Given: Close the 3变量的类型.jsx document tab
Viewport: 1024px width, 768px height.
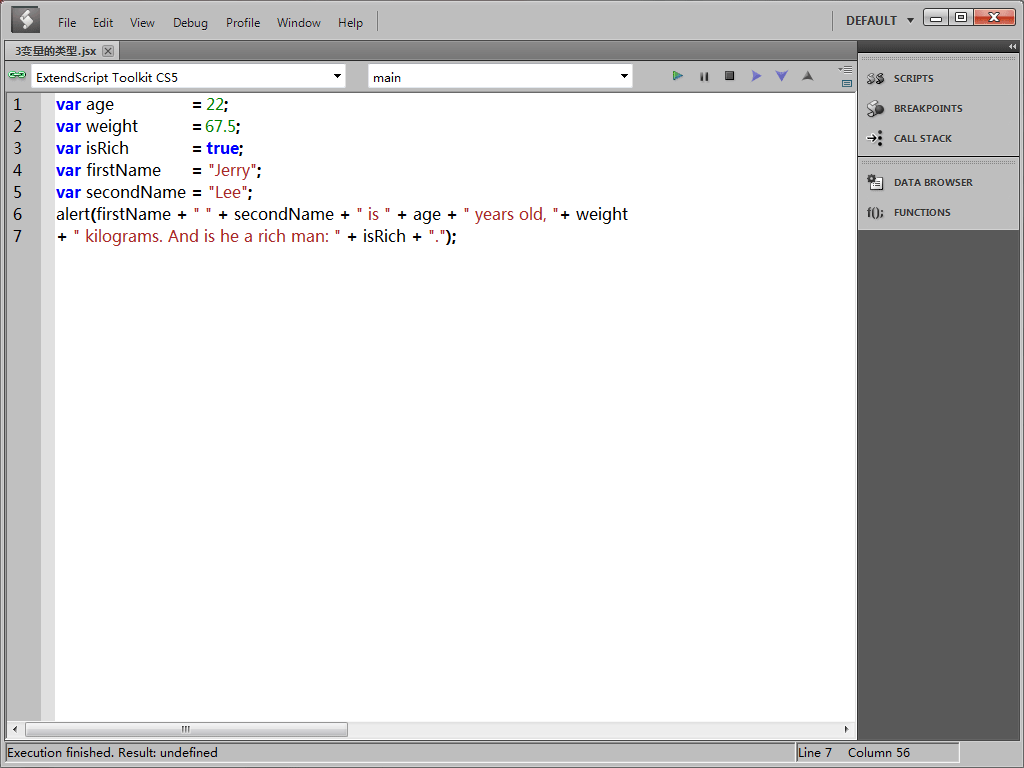Looking at the screenshot, I should (108, 51).
